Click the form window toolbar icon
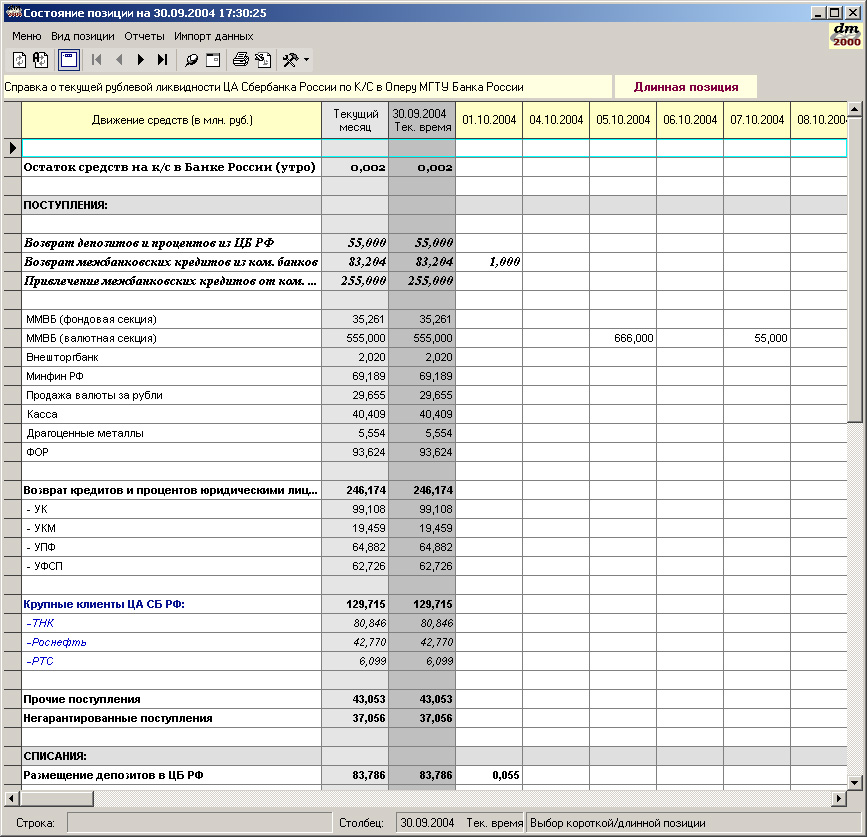Screen dimensions: 867x837 tap(213, 60)
